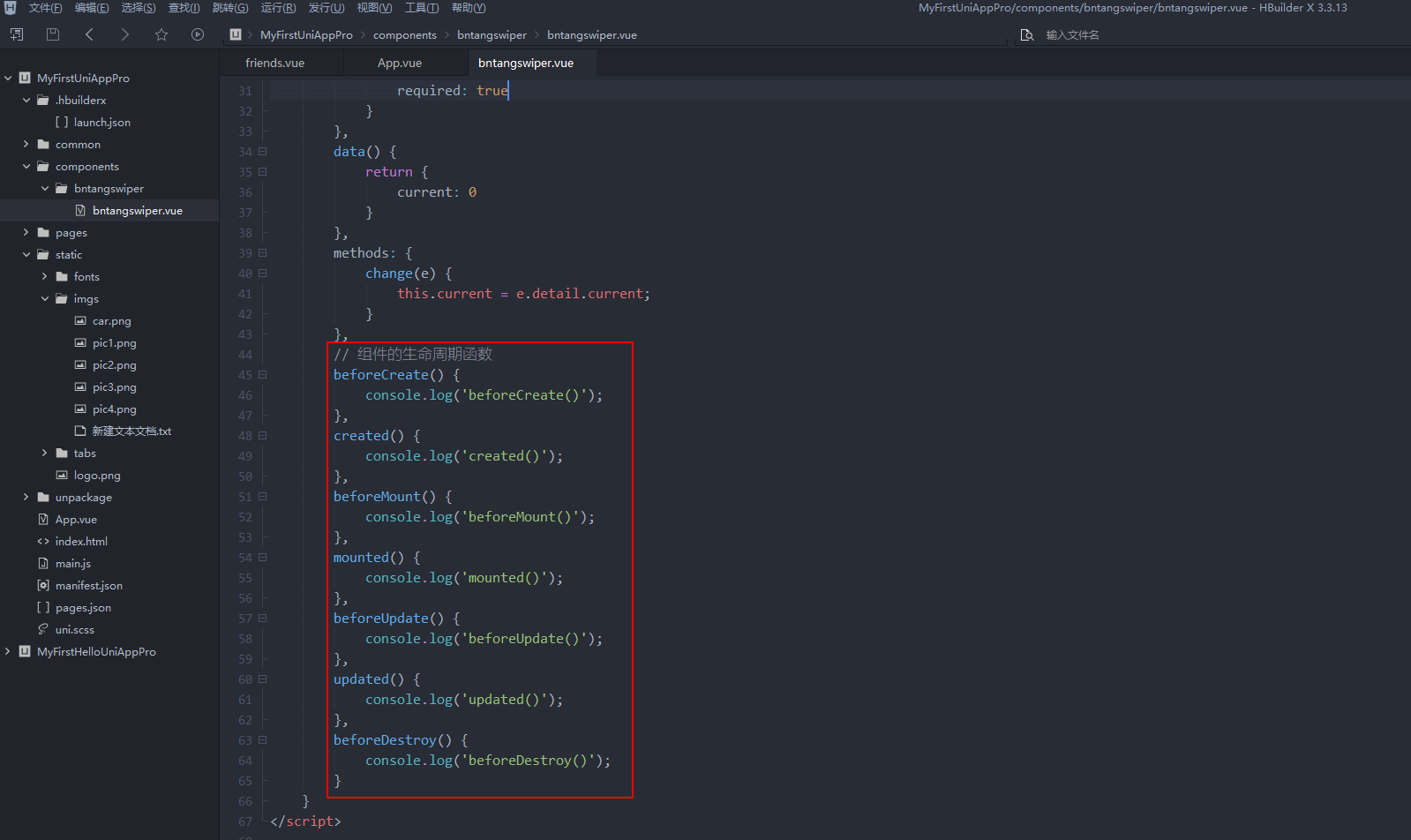
Task: Click bntangswiper.vue in the breadcrumb
Action: [592, 35]
